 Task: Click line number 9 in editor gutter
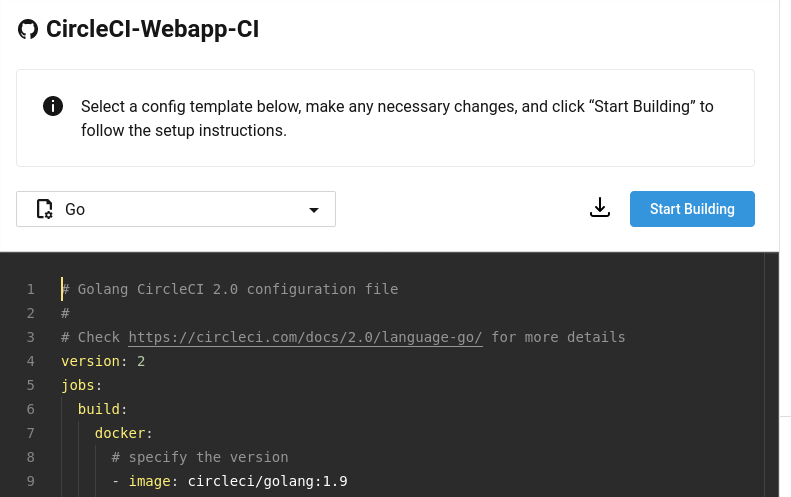coord(31,481)
